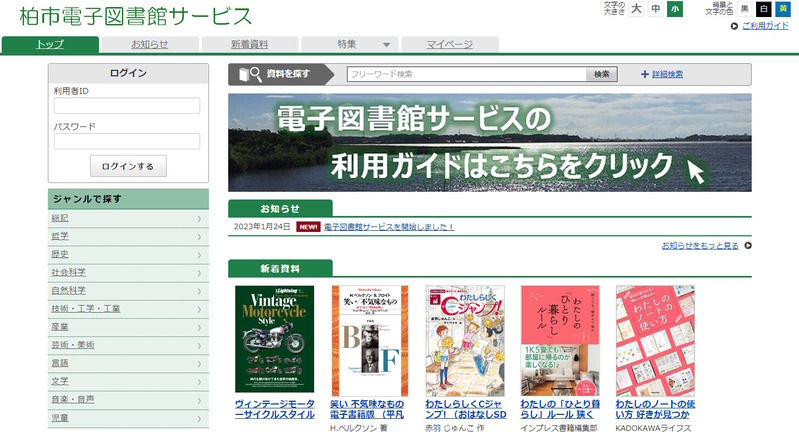This screenshot has width=799, height=432.
Task: Expand the 自然科学 genre chevron
Action: point(199,291)
